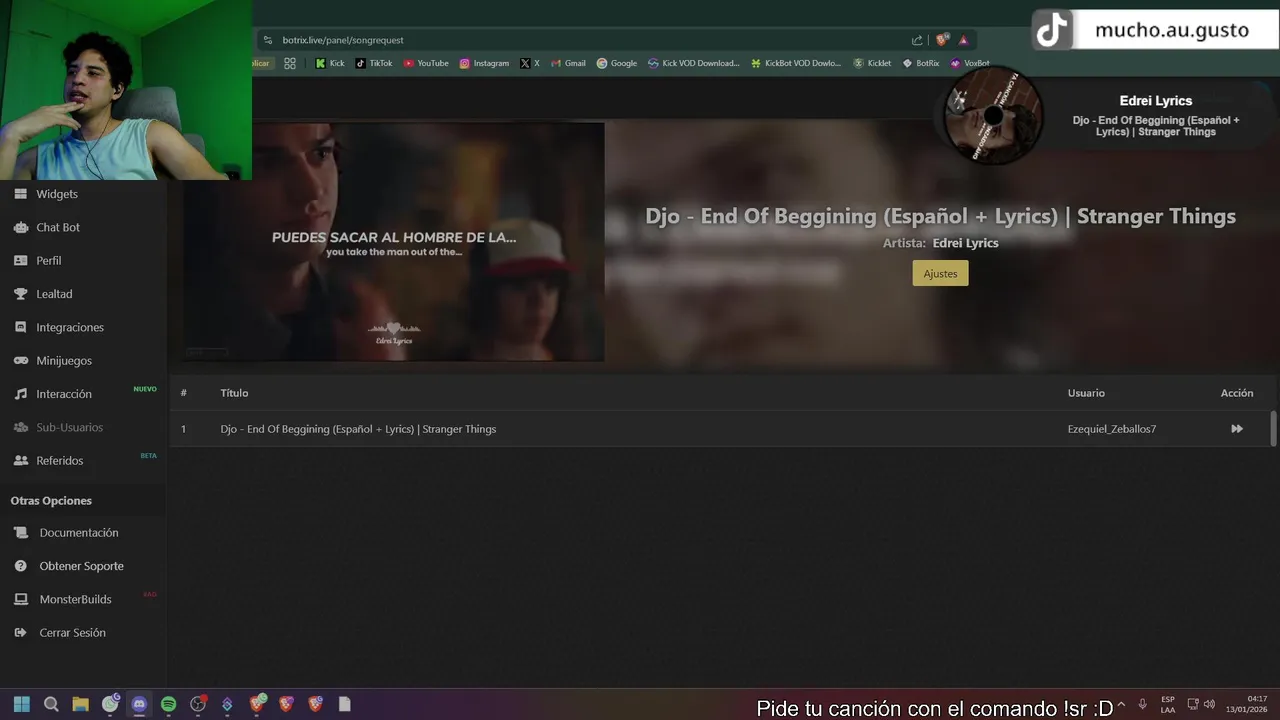Click the microphone icon in system tray
This screenshot has width=1280, height=720.
point(1142,704)
